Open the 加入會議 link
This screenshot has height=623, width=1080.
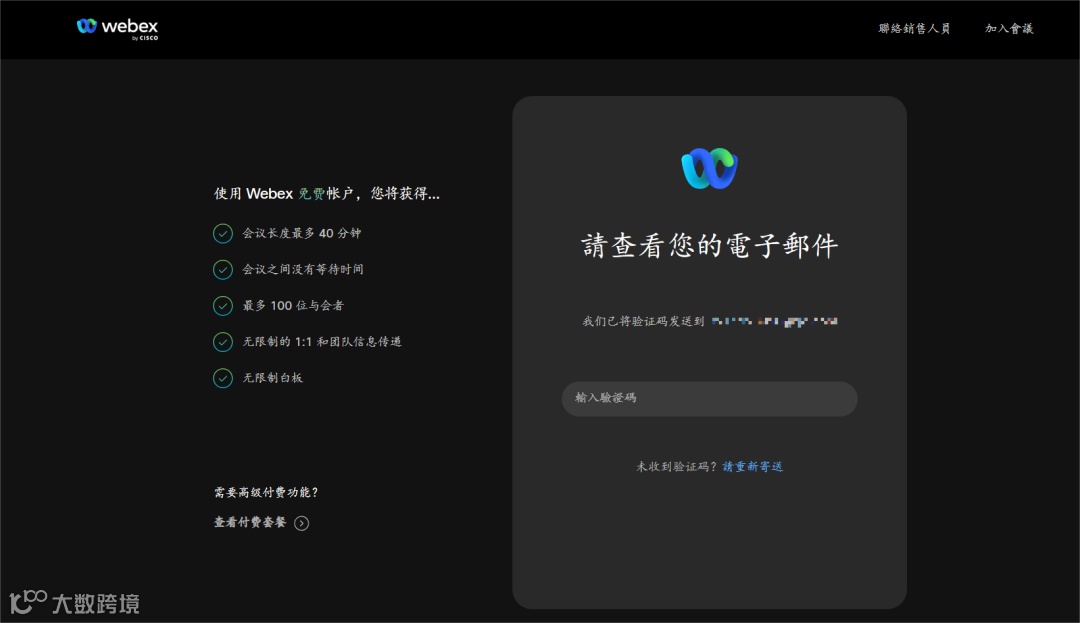[x=1008, y=28]
